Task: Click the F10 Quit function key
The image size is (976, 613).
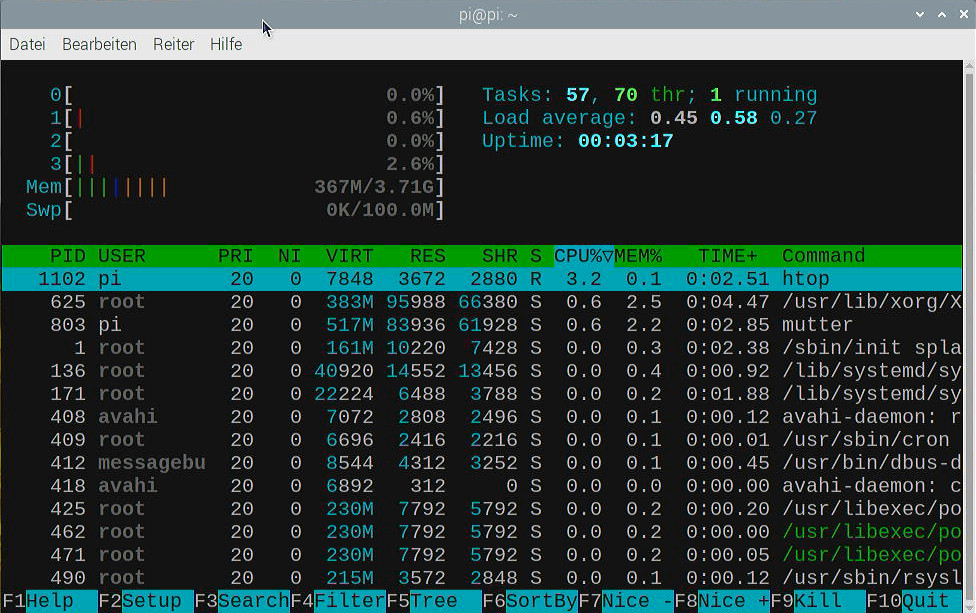Action: pyautogui.click(x=914, y=601)
